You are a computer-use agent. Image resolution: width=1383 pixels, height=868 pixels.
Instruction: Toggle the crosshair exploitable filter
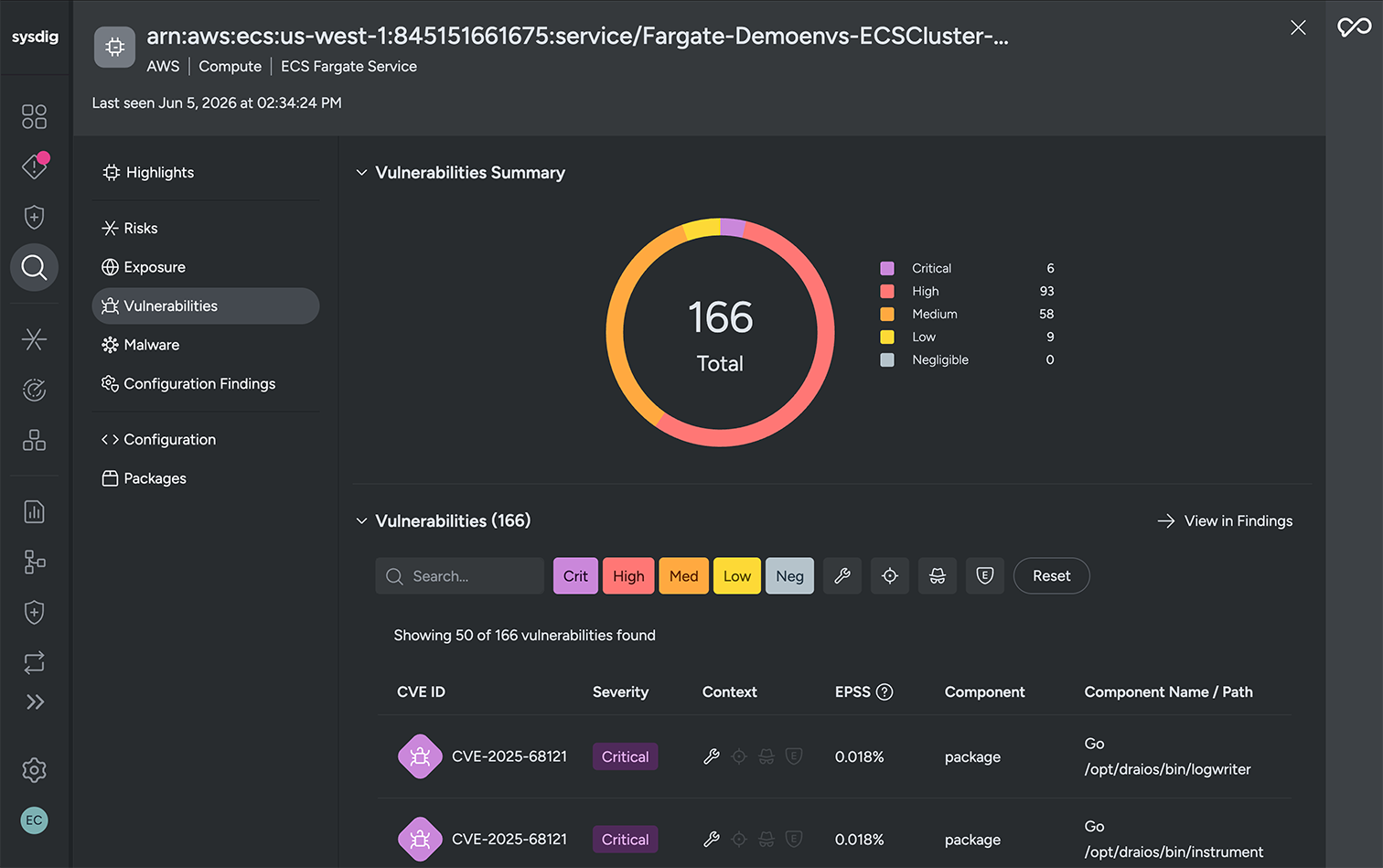(890, 576)
